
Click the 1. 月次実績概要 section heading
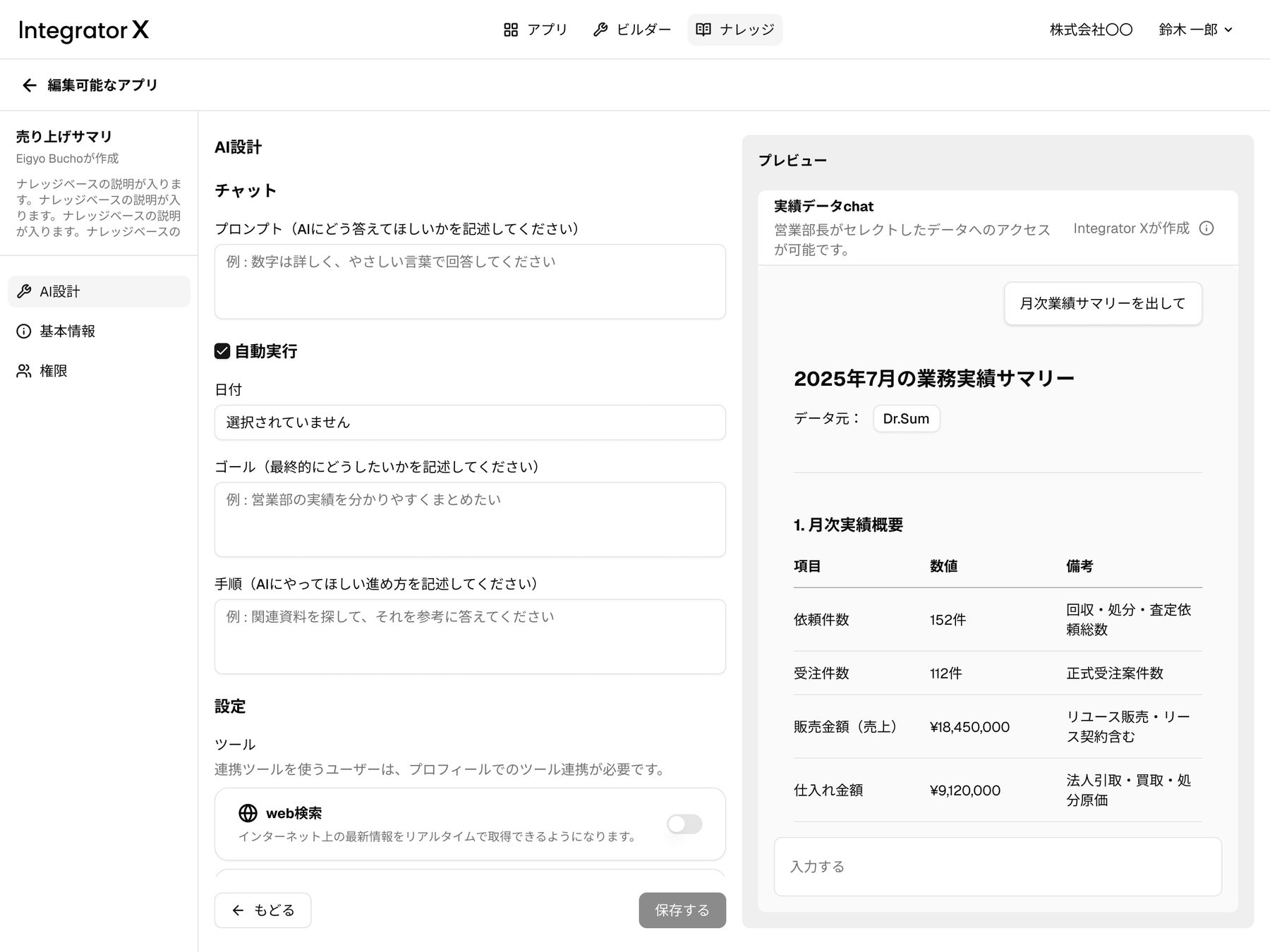pyautogui.click(x=848, y=525)
